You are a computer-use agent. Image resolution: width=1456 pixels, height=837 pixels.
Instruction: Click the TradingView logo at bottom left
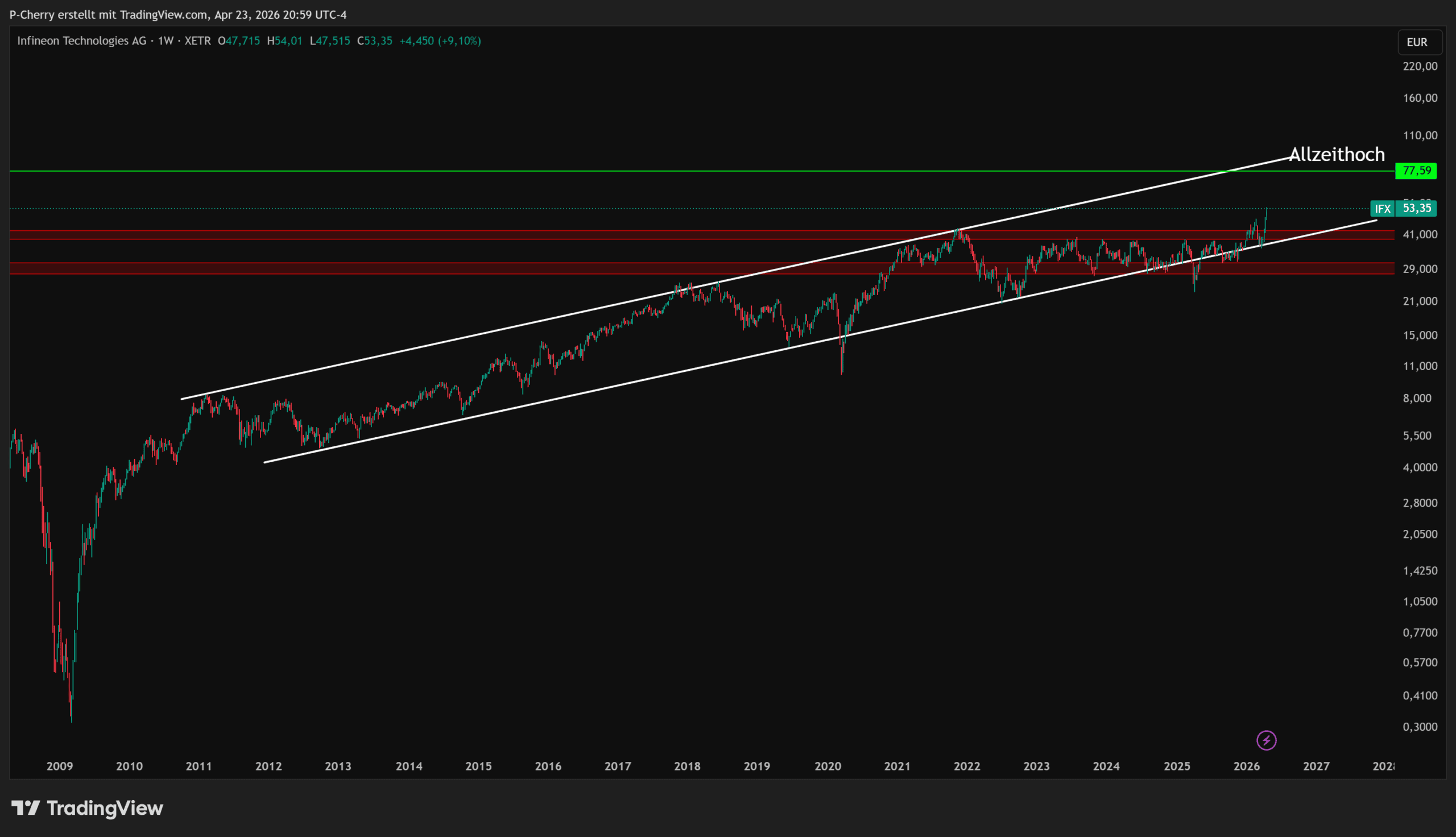[88, 808]
